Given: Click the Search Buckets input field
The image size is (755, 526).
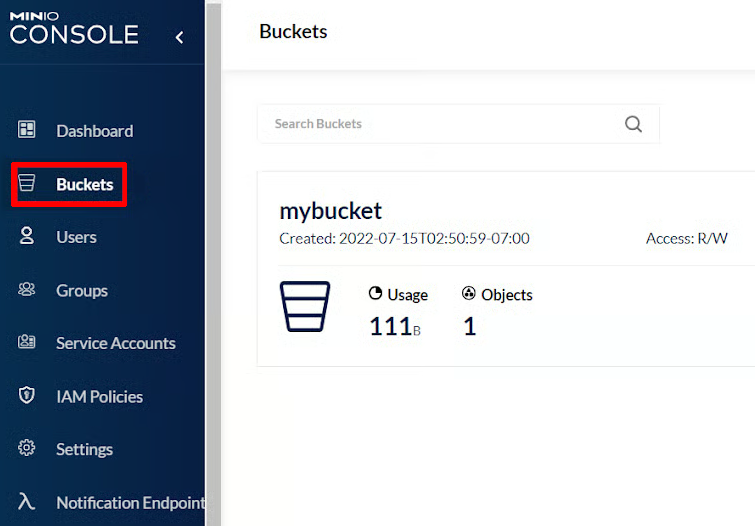Looking at the screenshot, I should coord(440,124).
